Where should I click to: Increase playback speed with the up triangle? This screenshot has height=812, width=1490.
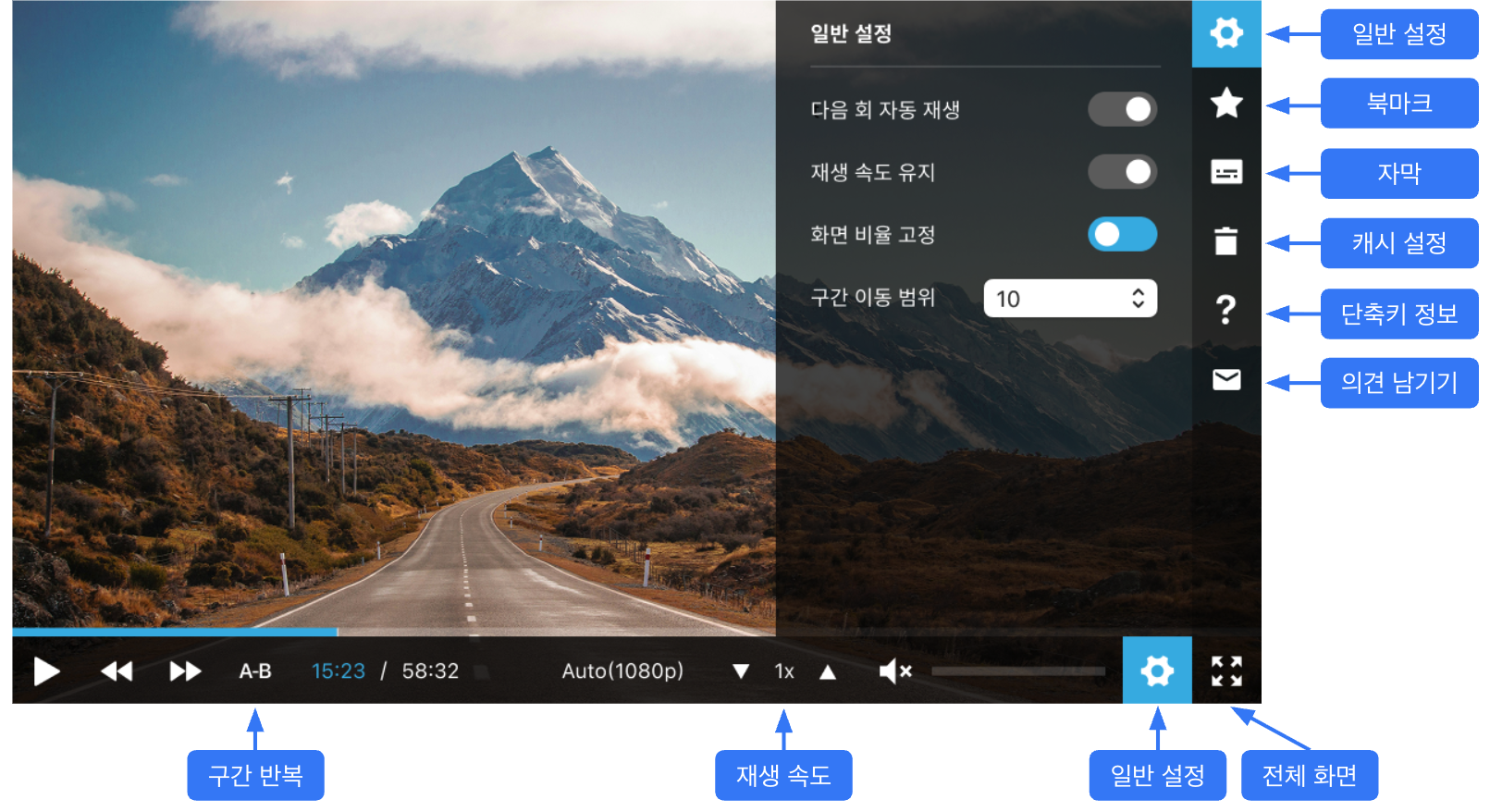[828, 671]
